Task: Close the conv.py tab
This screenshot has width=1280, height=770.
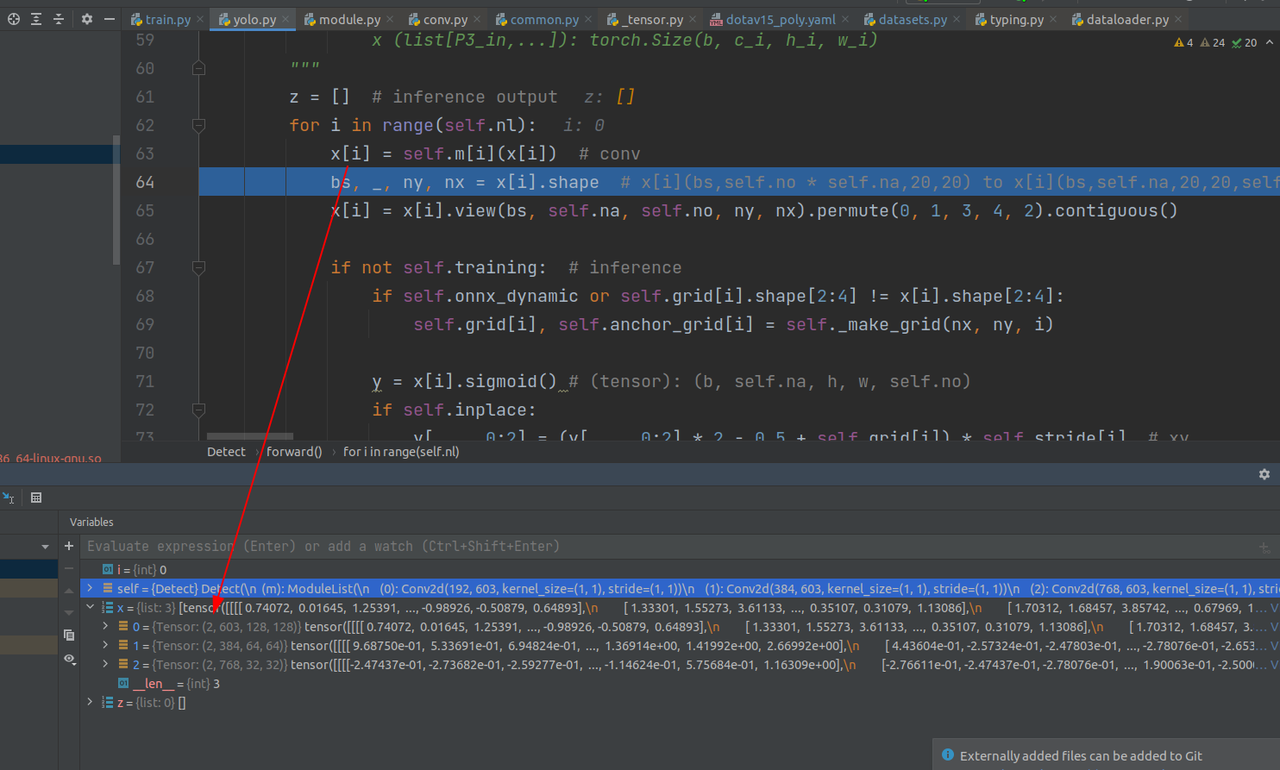Action: [x=478, y=20]
